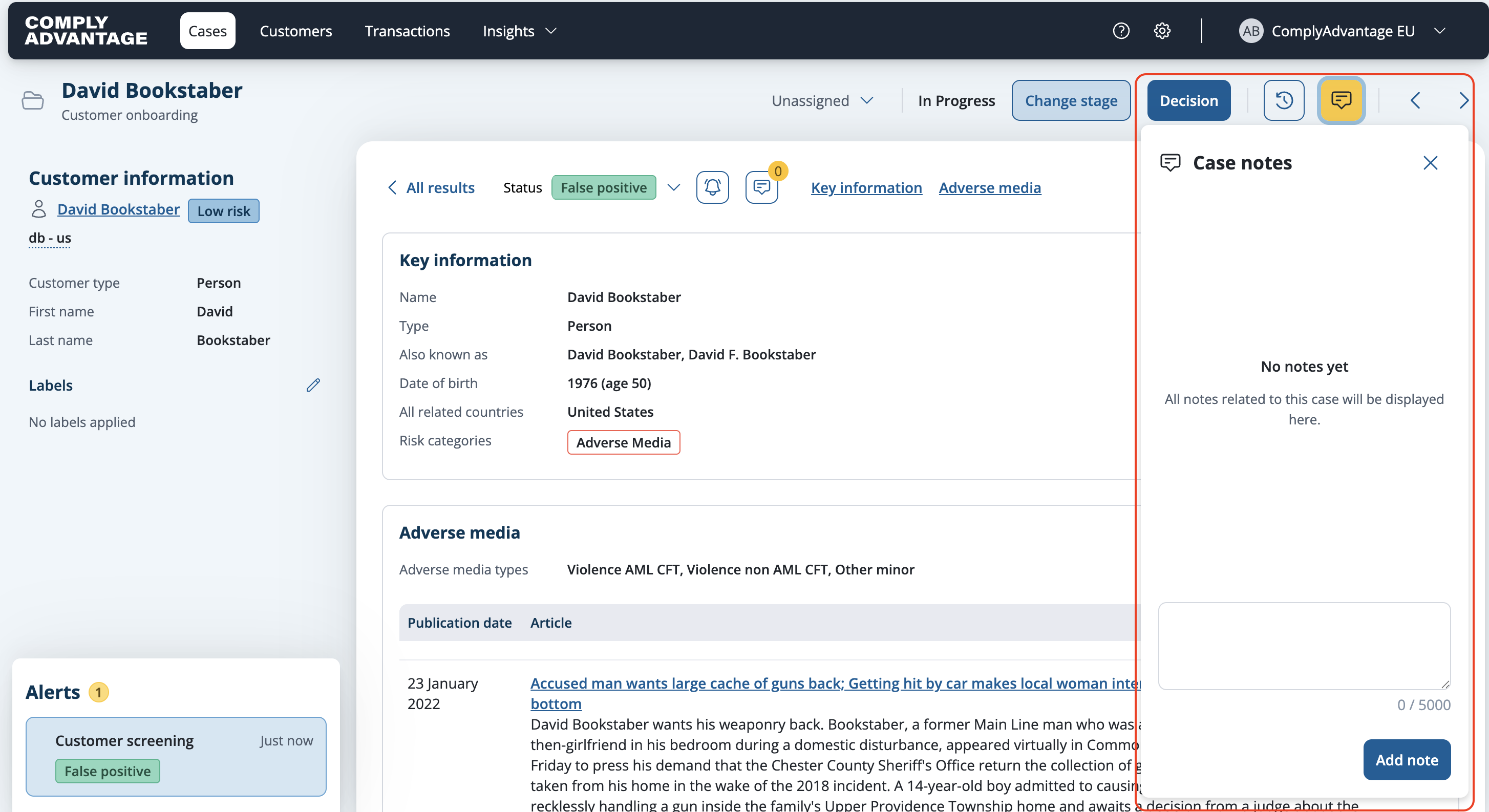Click the person icon beside David Bookstaber
The width and height of the screenshot is (1489, 812).
click(39, 209)
